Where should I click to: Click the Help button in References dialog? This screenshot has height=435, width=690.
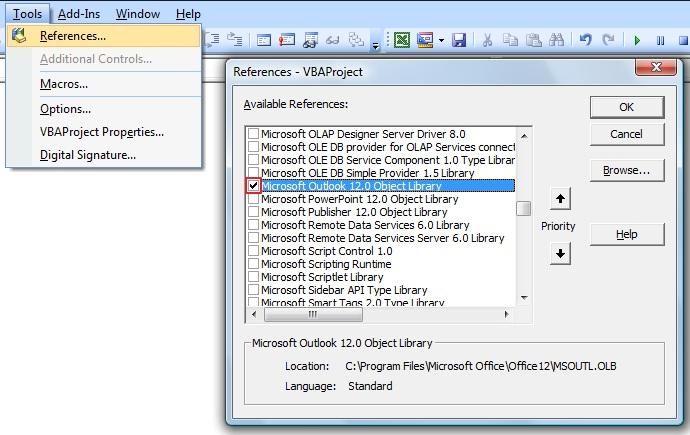coord(627,234)
